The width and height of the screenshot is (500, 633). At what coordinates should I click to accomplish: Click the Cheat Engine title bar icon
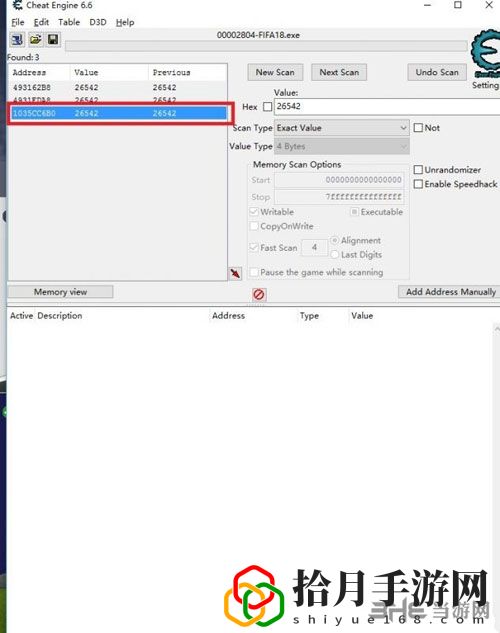pos(17,5)
